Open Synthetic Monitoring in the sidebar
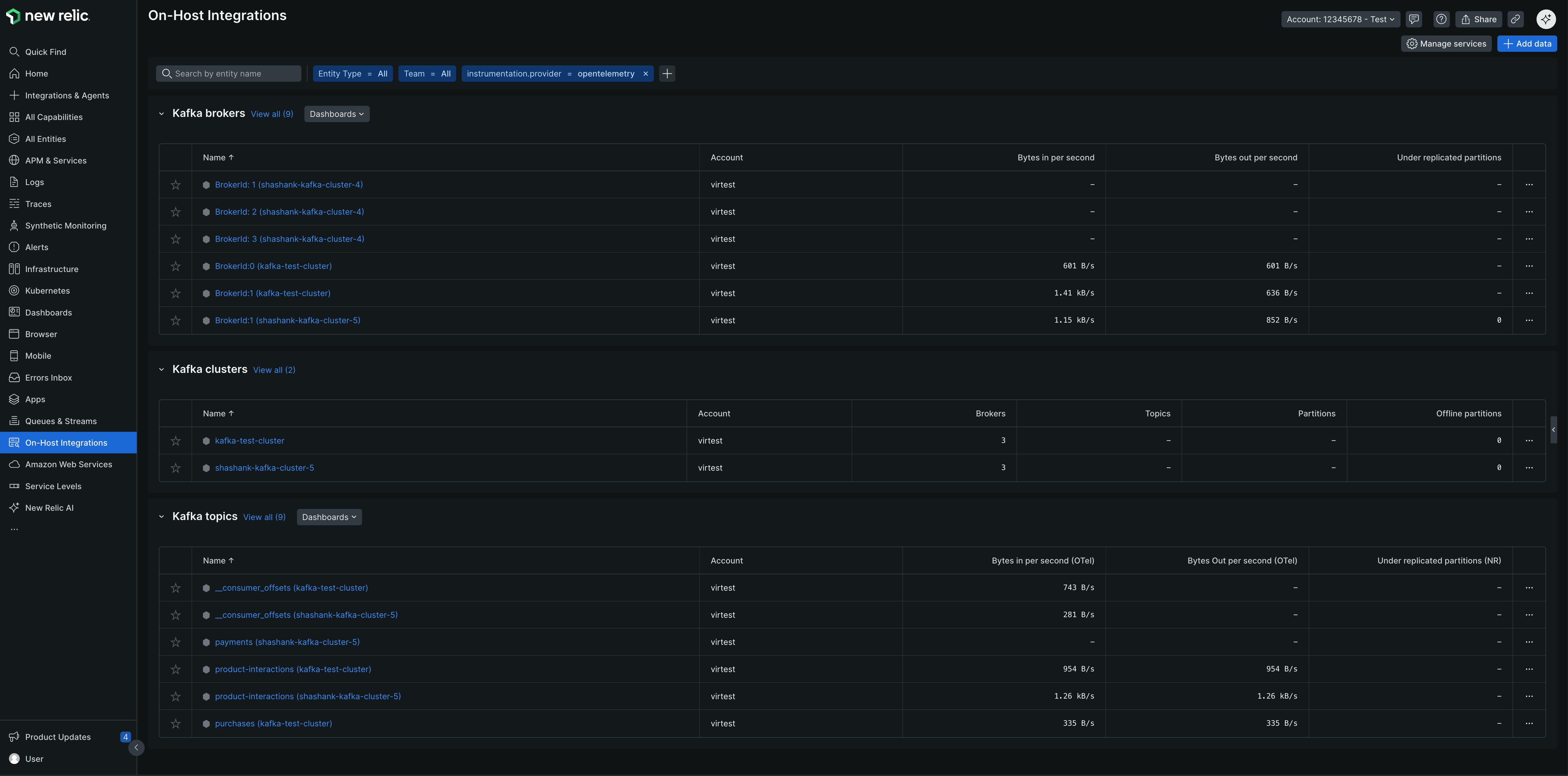The height and width of the screenshot is (776, 1568). (65, 226)
